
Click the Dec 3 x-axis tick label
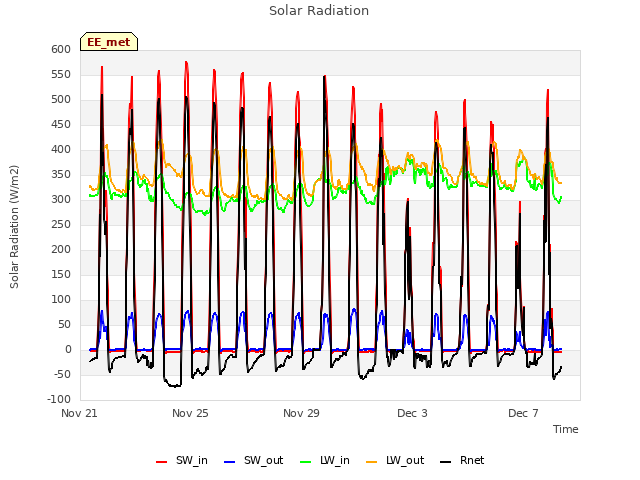coord(412,413)
